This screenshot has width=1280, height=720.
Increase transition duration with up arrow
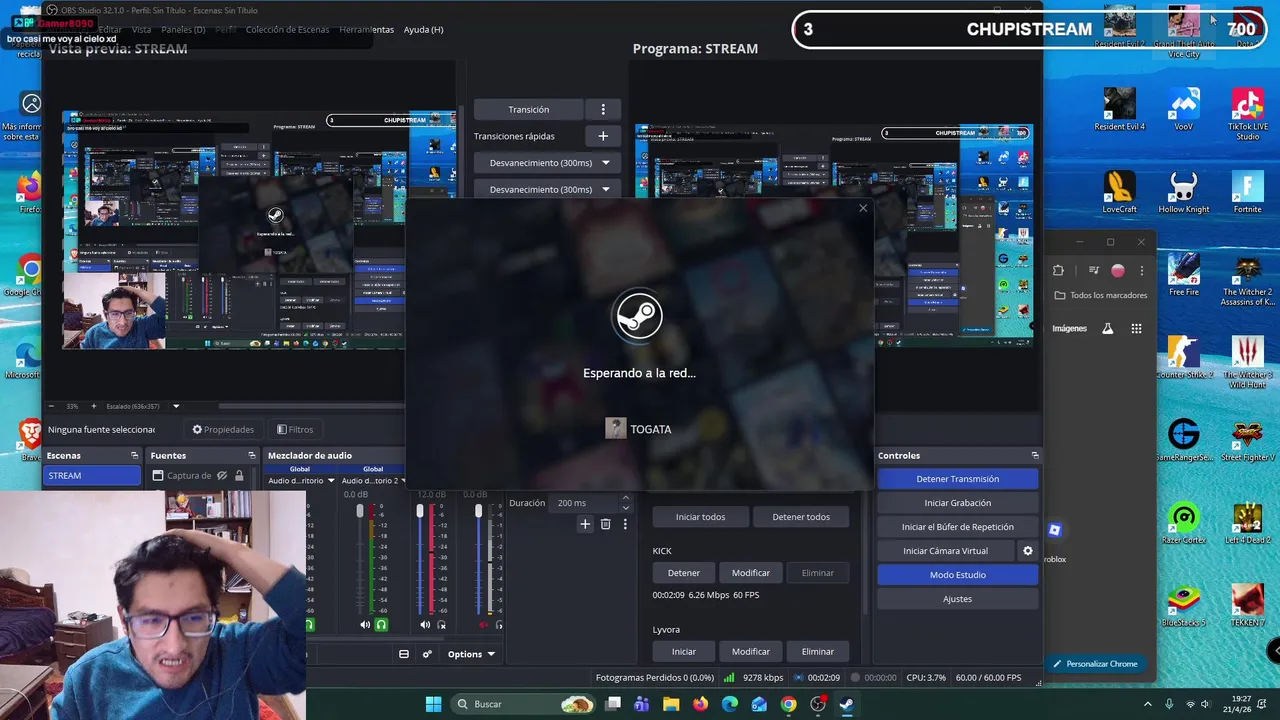click(626, 498)
